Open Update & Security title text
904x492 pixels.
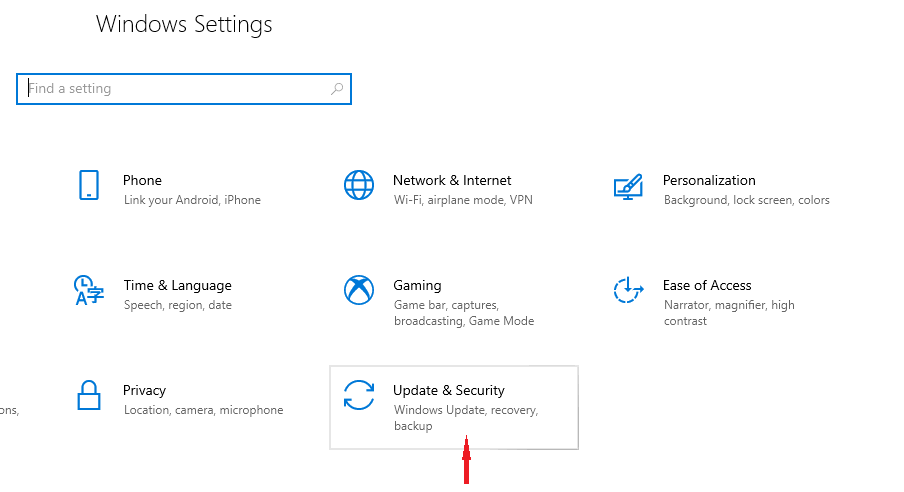coord(449,390)
